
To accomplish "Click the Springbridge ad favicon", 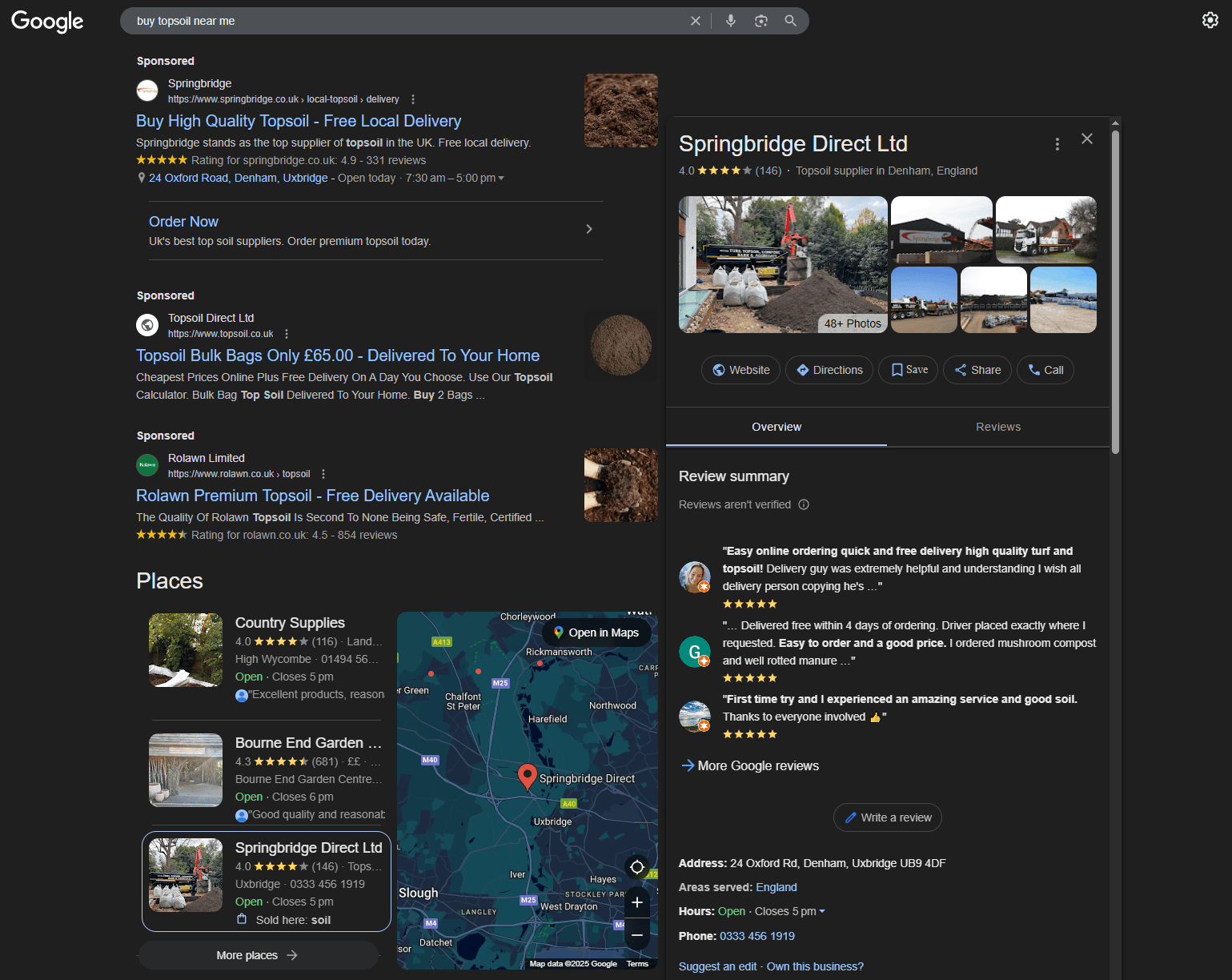I will pyautogui.click(x=147, y=91).
